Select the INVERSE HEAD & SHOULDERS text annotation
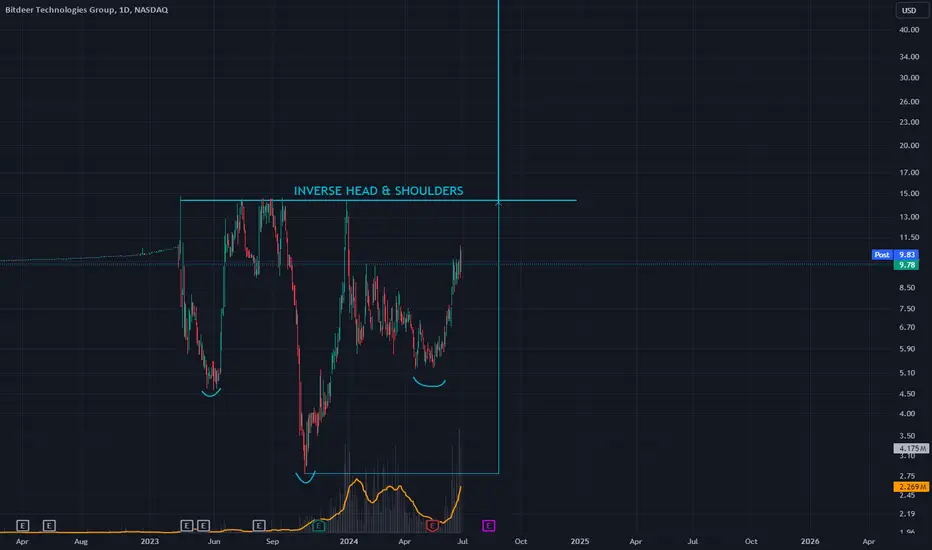 [x=379, y=191]
